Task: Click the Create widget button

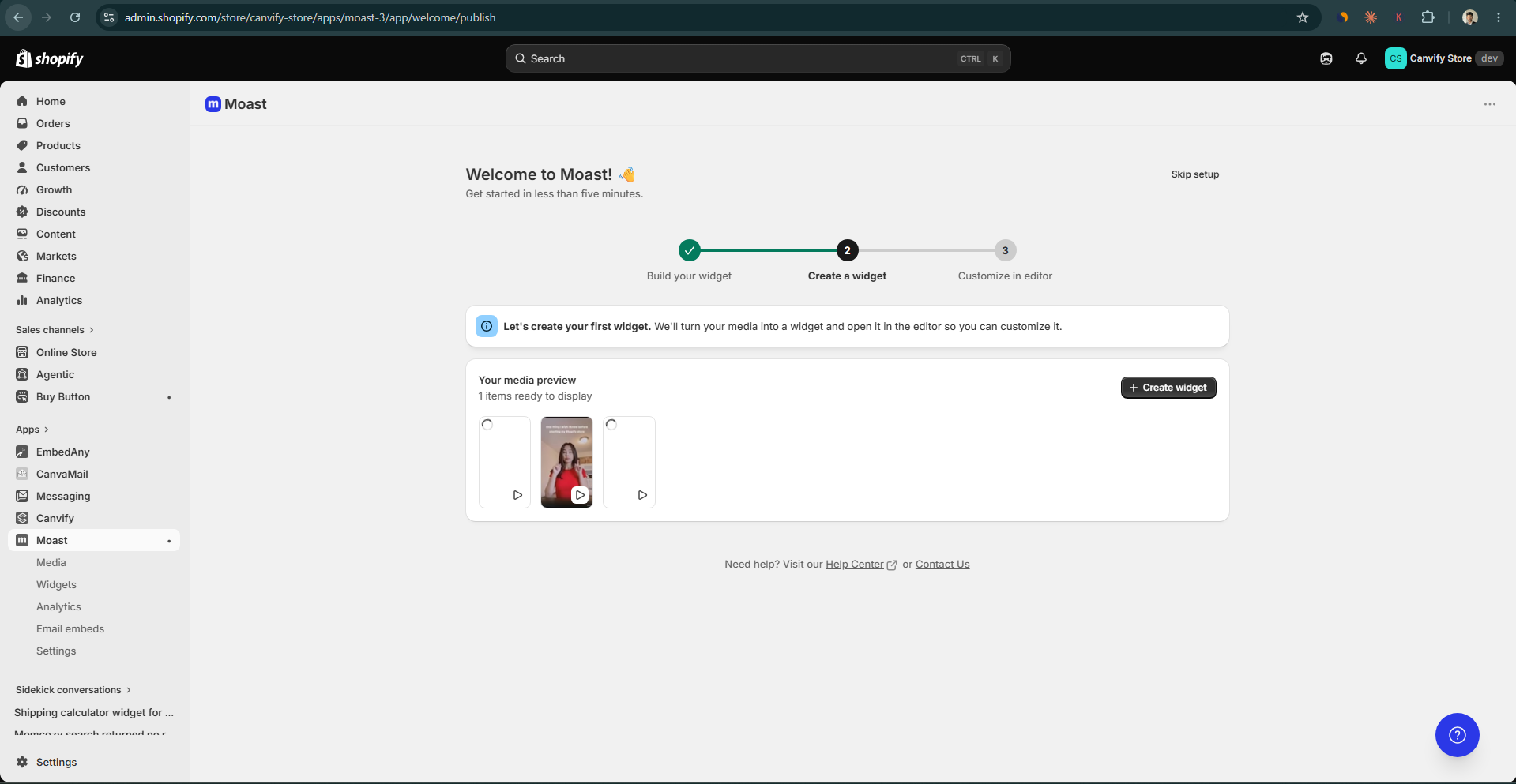Action: [x=1168, y=388]
